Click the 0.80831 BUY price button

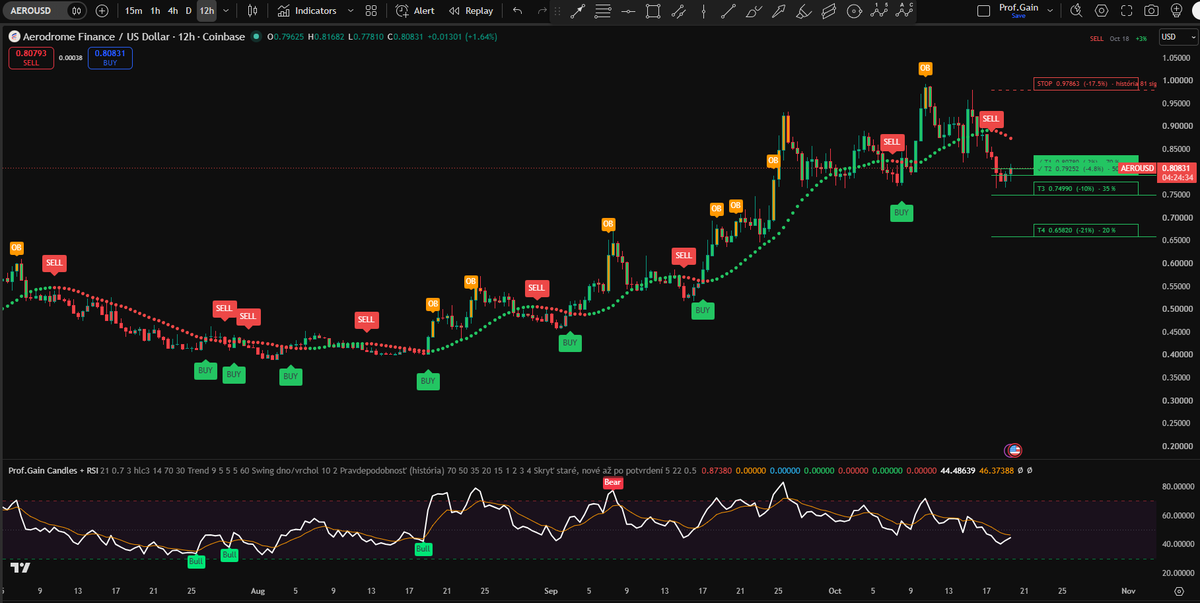point(110,58)
